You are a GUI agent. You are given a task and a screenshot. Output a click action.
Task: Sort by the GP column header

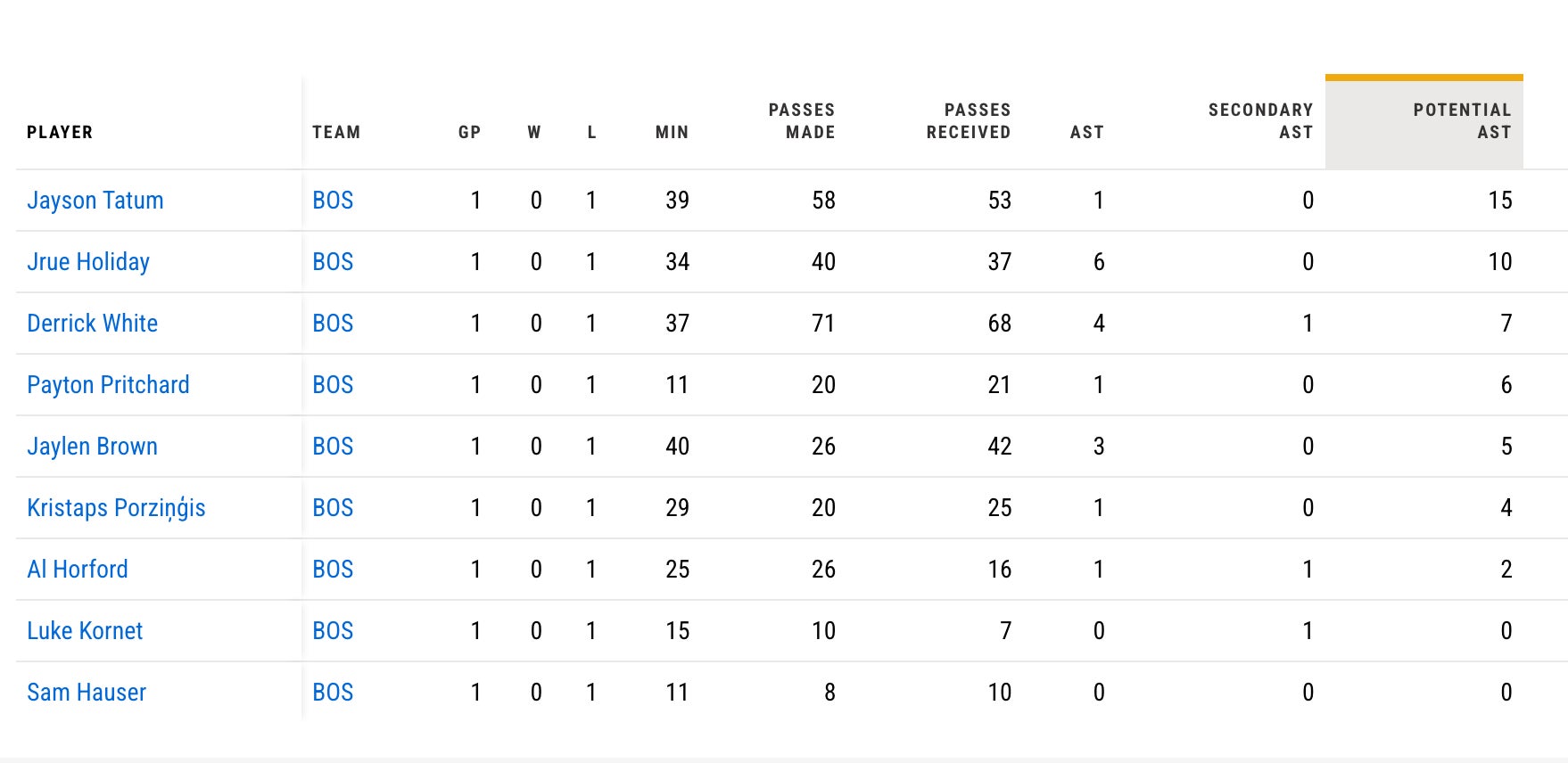click(469, 132)
